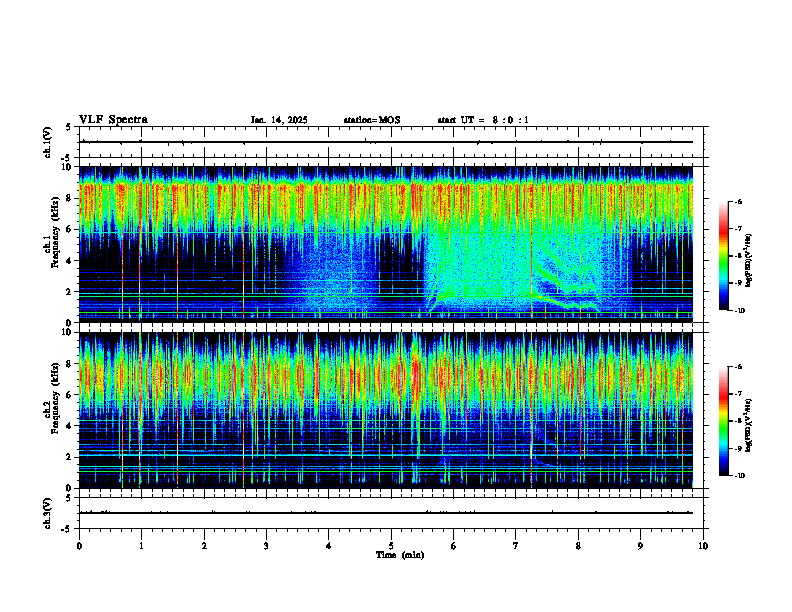Click time axis tick label '1'
The image size is (792, 612).
pyautogui.click(x=141, y=546)
